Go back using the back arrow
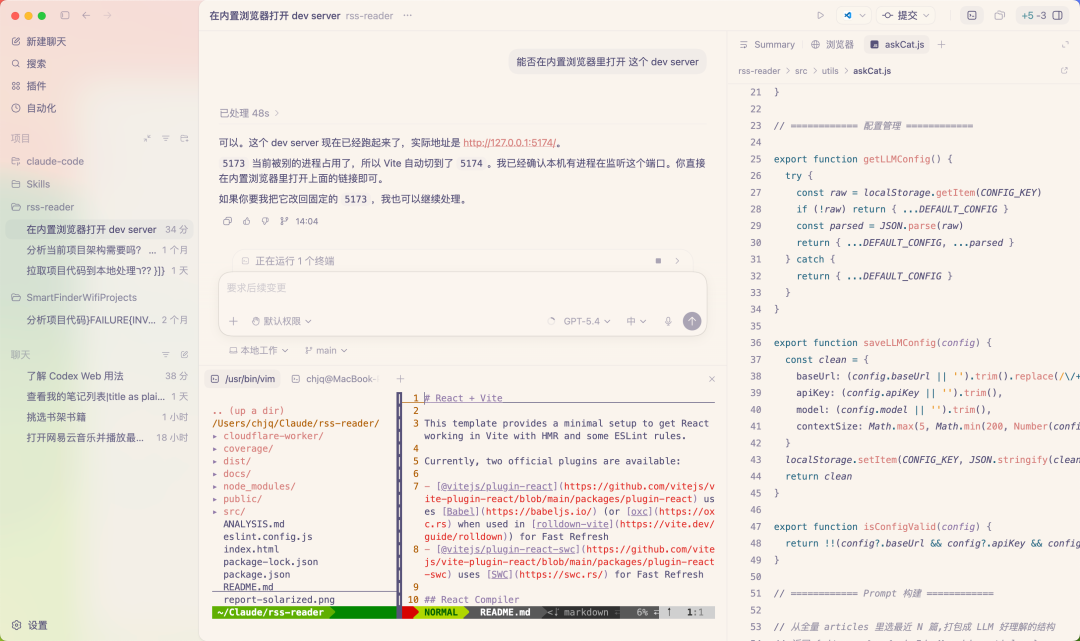Screen dimensions: 1080x641 click(86, 15)
